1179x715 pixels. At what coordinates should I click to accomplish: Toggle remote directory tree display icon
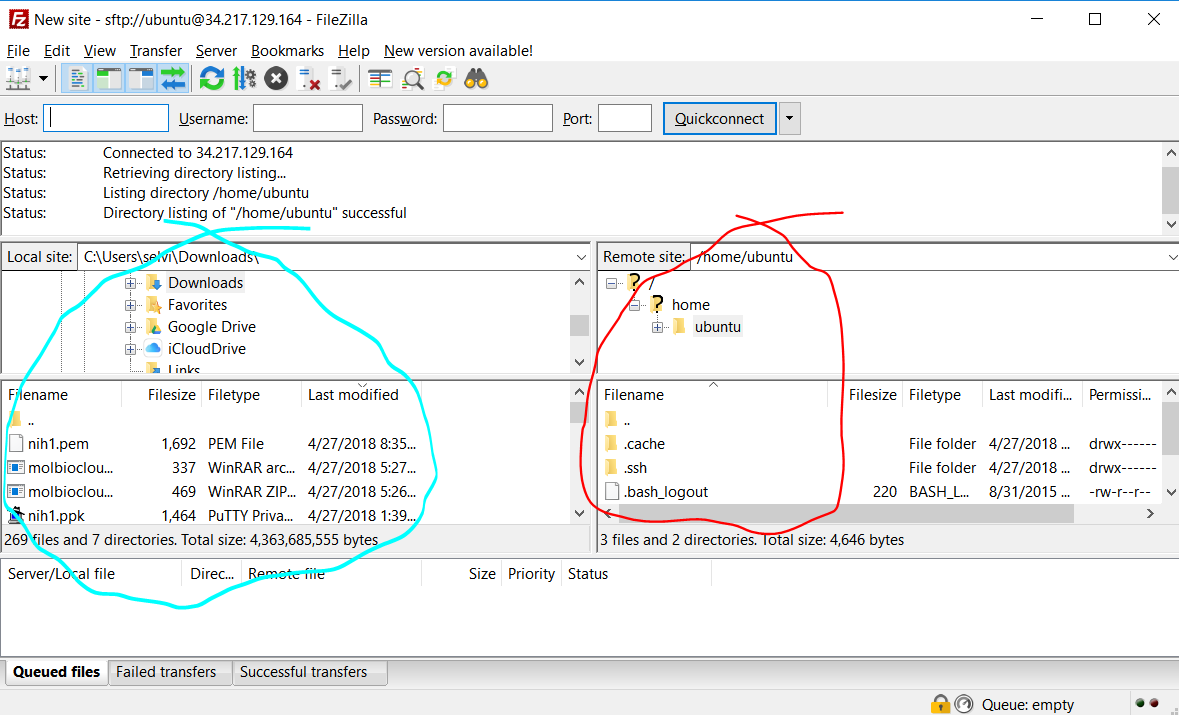coord(141,78)
